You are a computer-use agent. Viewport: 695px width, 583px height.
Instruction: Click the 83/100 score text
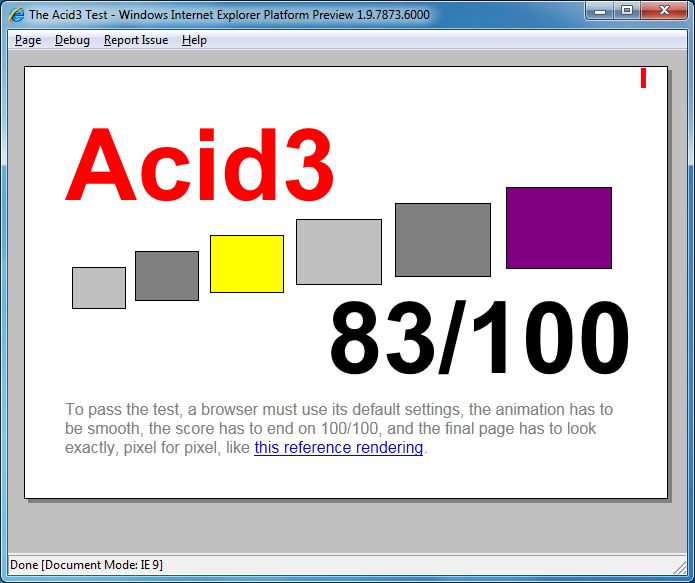[x=479, y=337]
